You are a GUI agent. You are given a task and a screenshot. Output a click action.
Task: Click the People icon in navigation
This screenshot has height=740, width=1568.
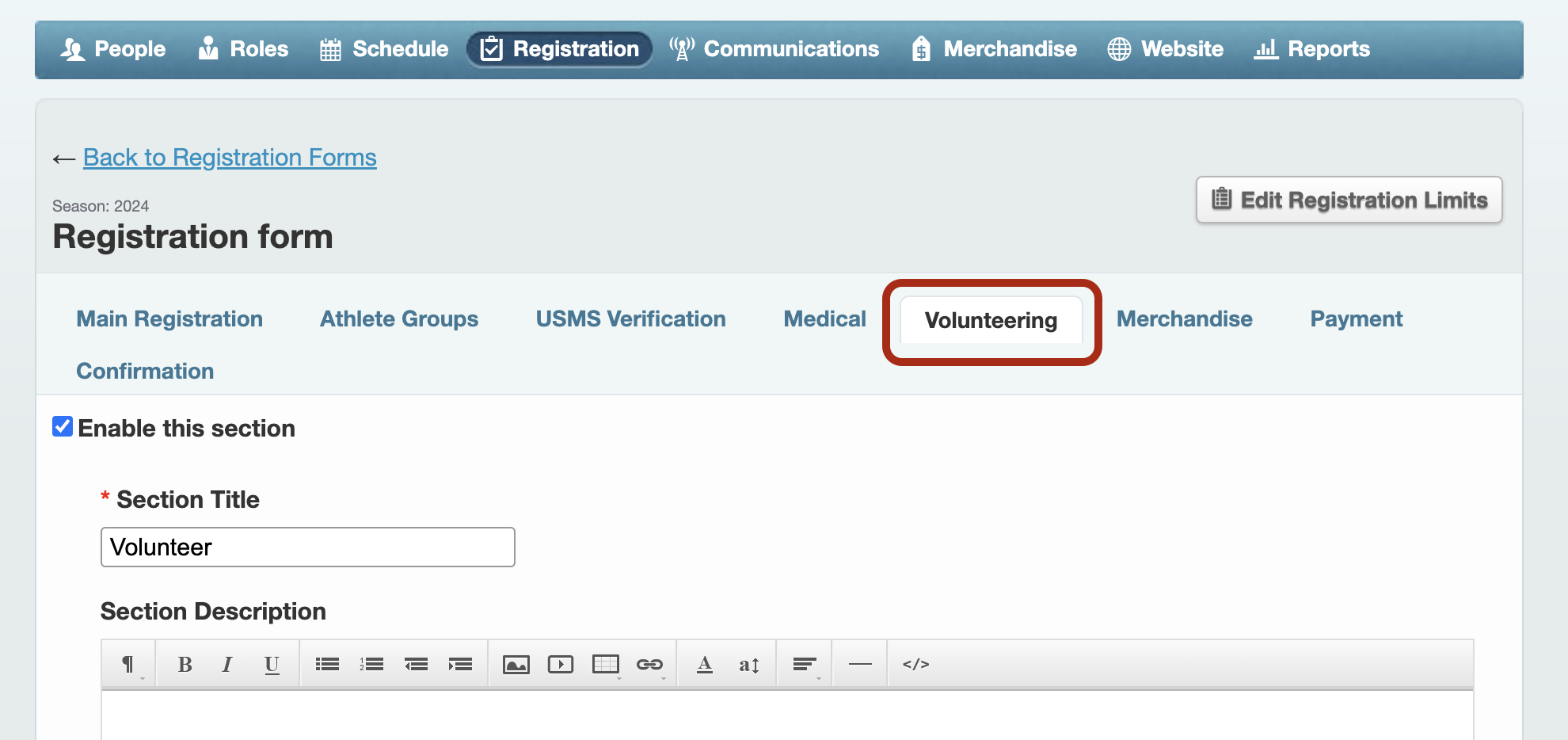tap(73, 49)
